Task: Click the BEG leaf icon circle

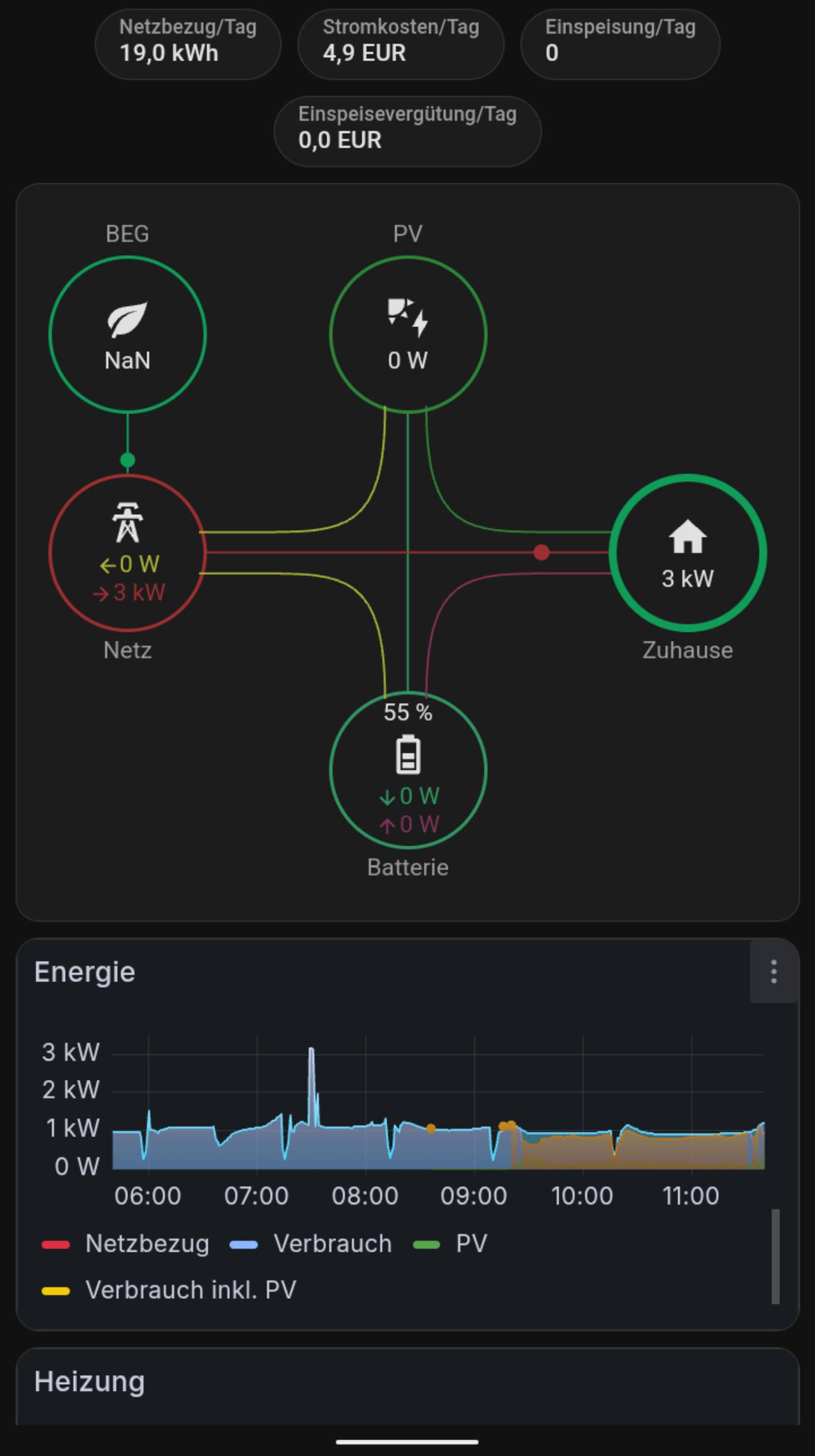Action: (127, 334)
